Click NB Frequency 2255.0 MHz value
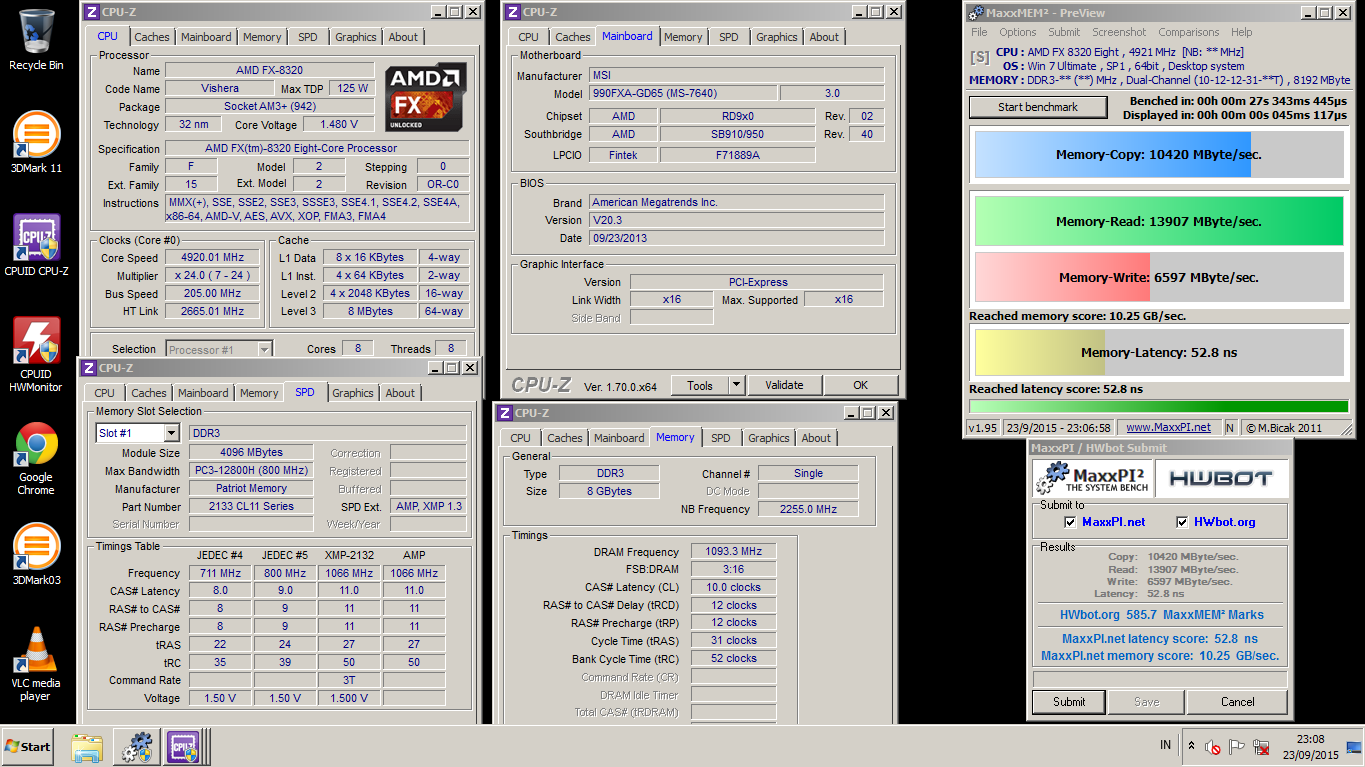 (x=808, y=509)
